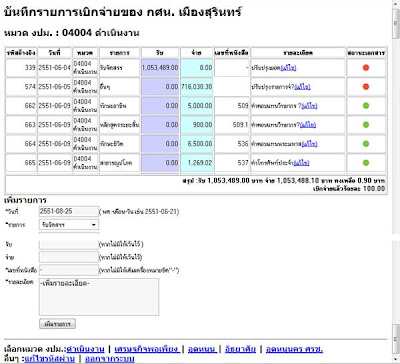Open the รายการ dropdown list
This screenshot has width=400, height=364.
[x=69, y=225]
